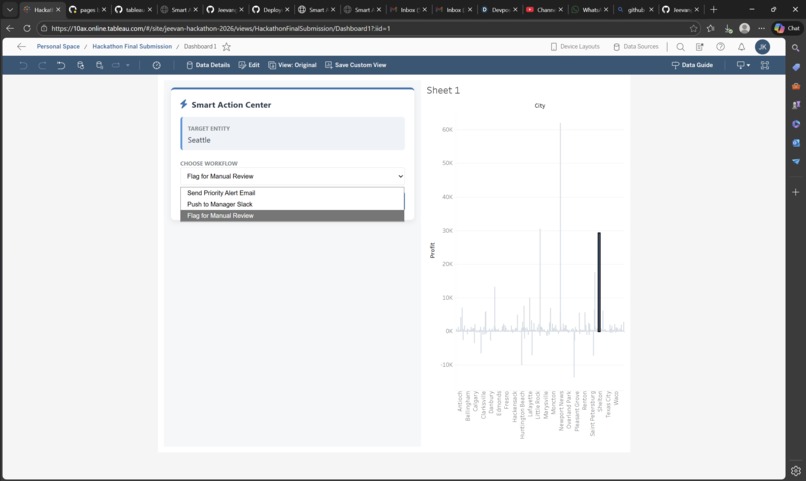Click Data Sources button
Screen dimensions: 806x481
(635, 47)
